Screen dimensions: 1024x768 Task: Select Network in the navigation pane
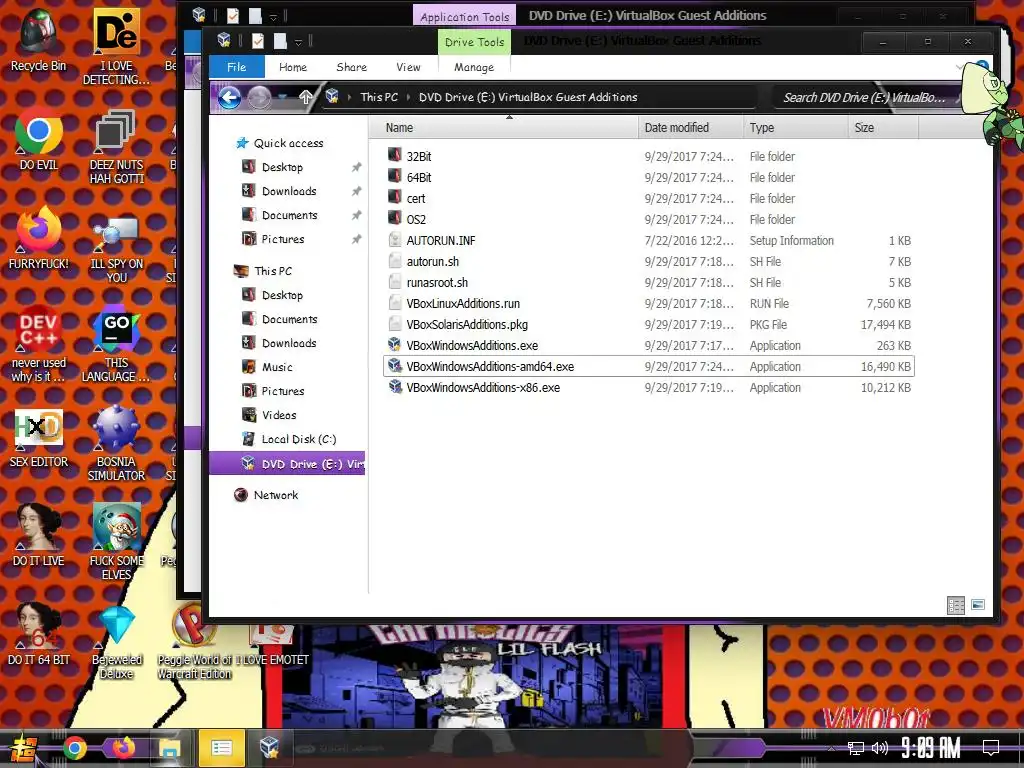[x=276, y=495]
